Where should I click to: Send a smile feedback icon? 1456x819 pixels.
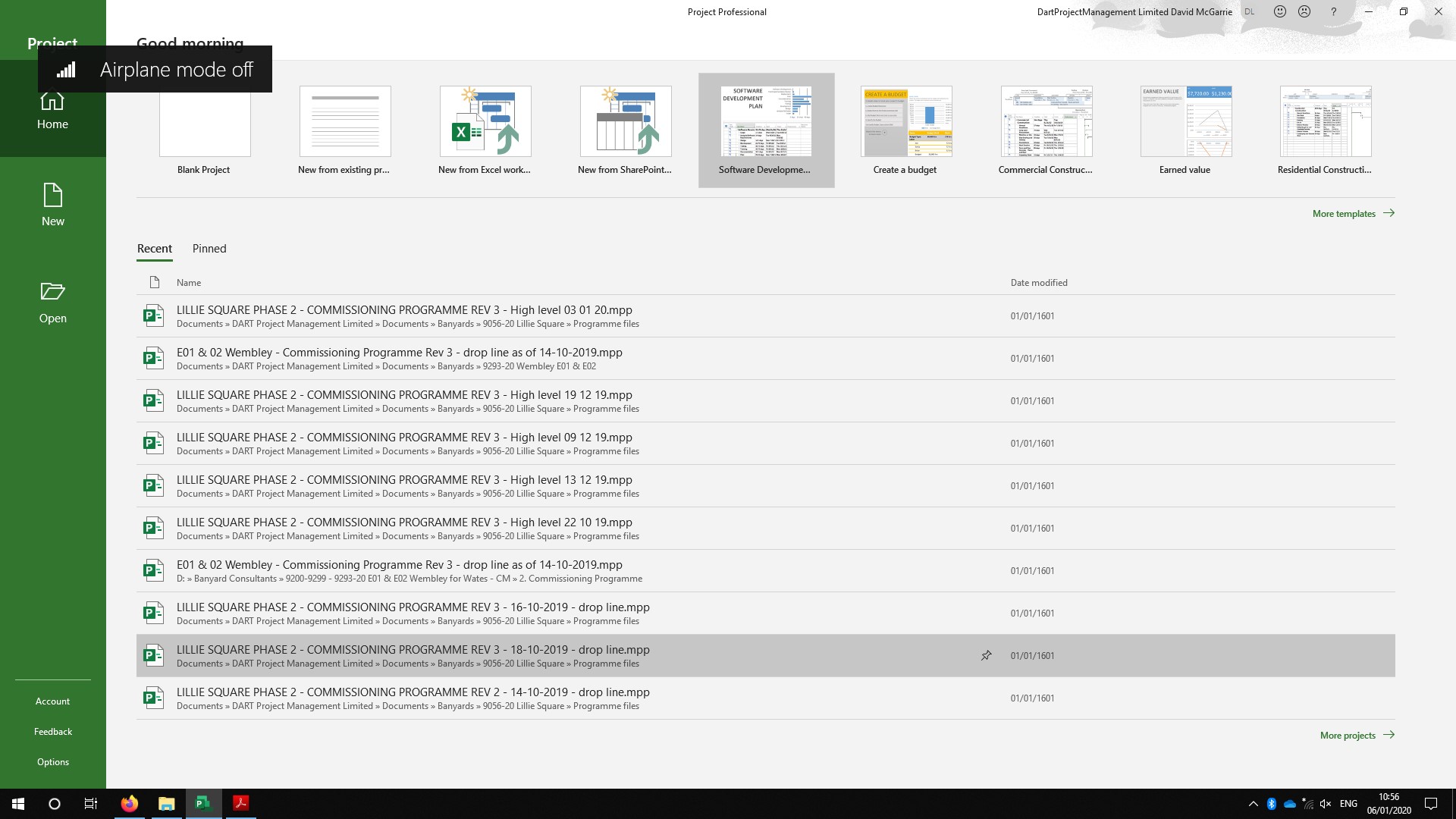(1279, 11)
